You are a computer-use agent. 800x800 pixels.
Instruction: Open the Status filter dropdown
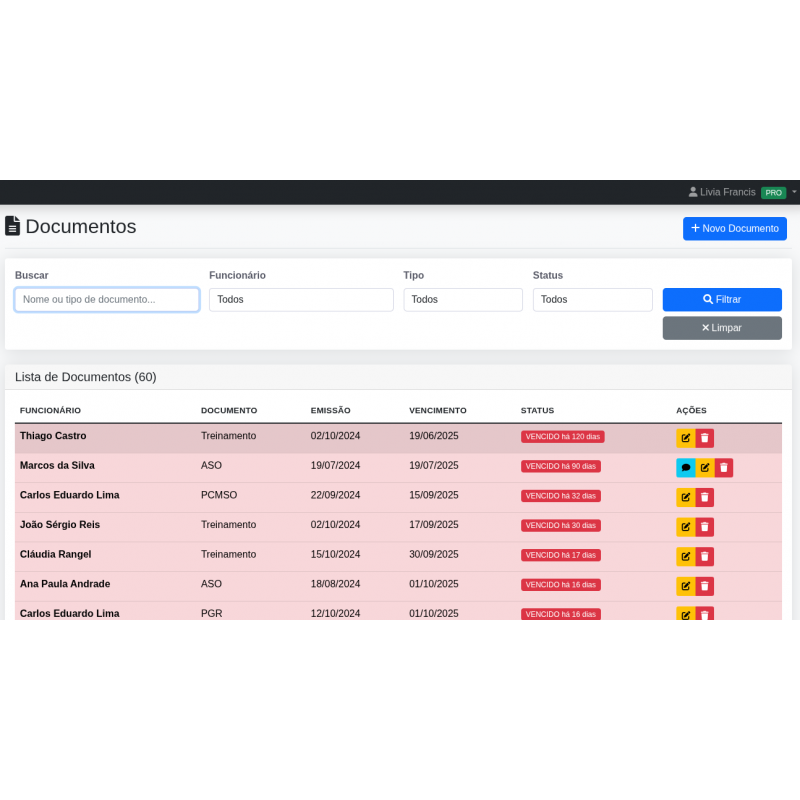592,299
